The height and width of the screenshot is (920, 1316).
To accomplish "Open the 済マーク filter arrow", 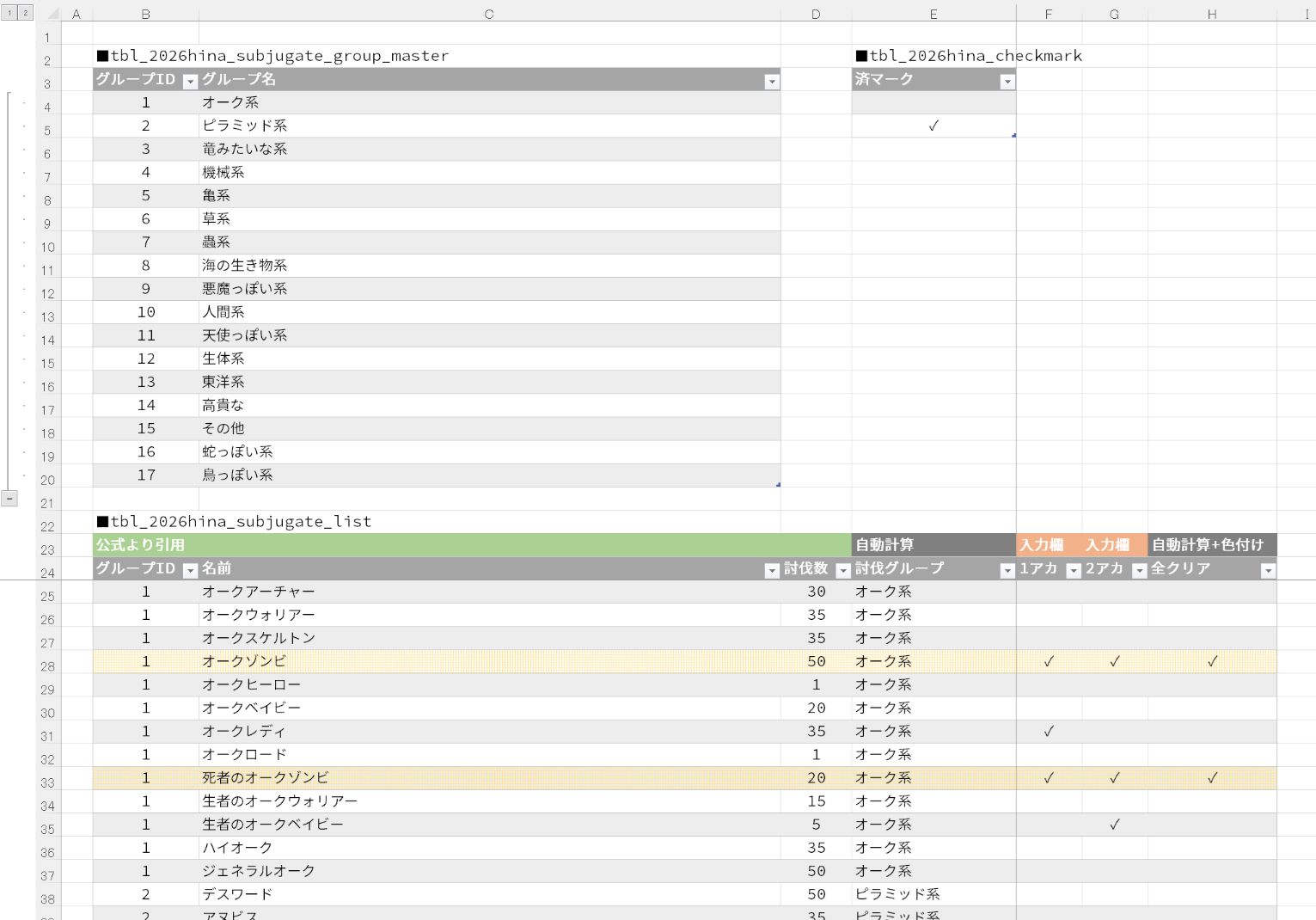I will pyautogui.click(x=1007, y=82).
